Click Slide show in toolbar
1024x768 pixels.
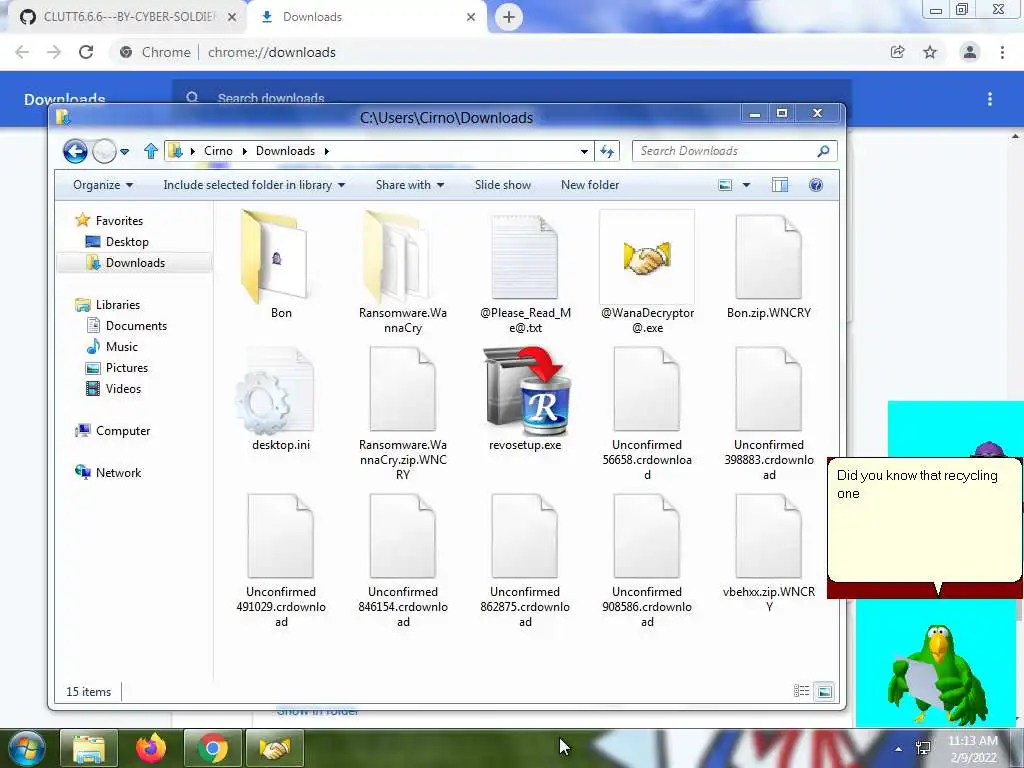503,185
